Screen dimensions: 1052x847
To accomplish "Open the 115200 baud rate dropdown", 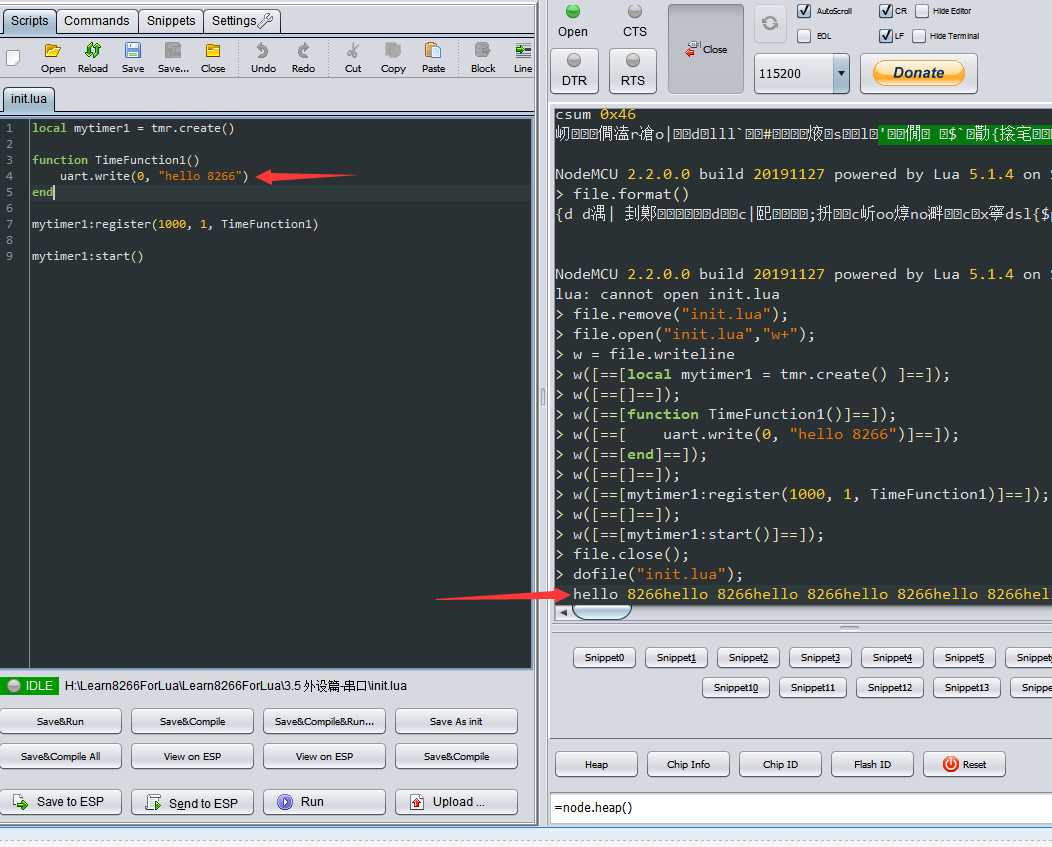I will (841, 73).
